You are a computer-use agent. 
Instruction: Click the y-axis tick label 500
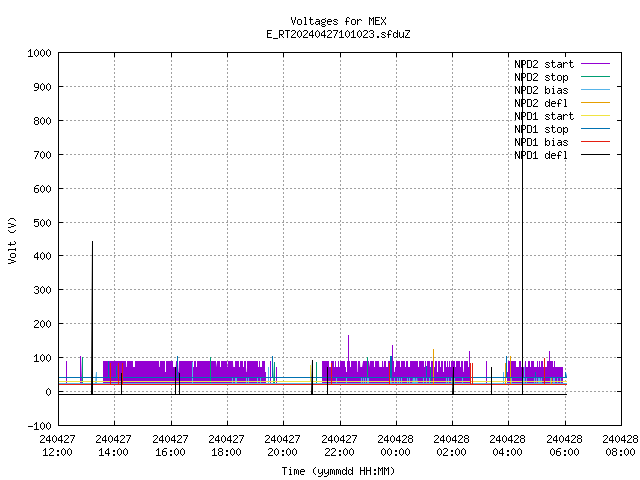coord(42,223)
